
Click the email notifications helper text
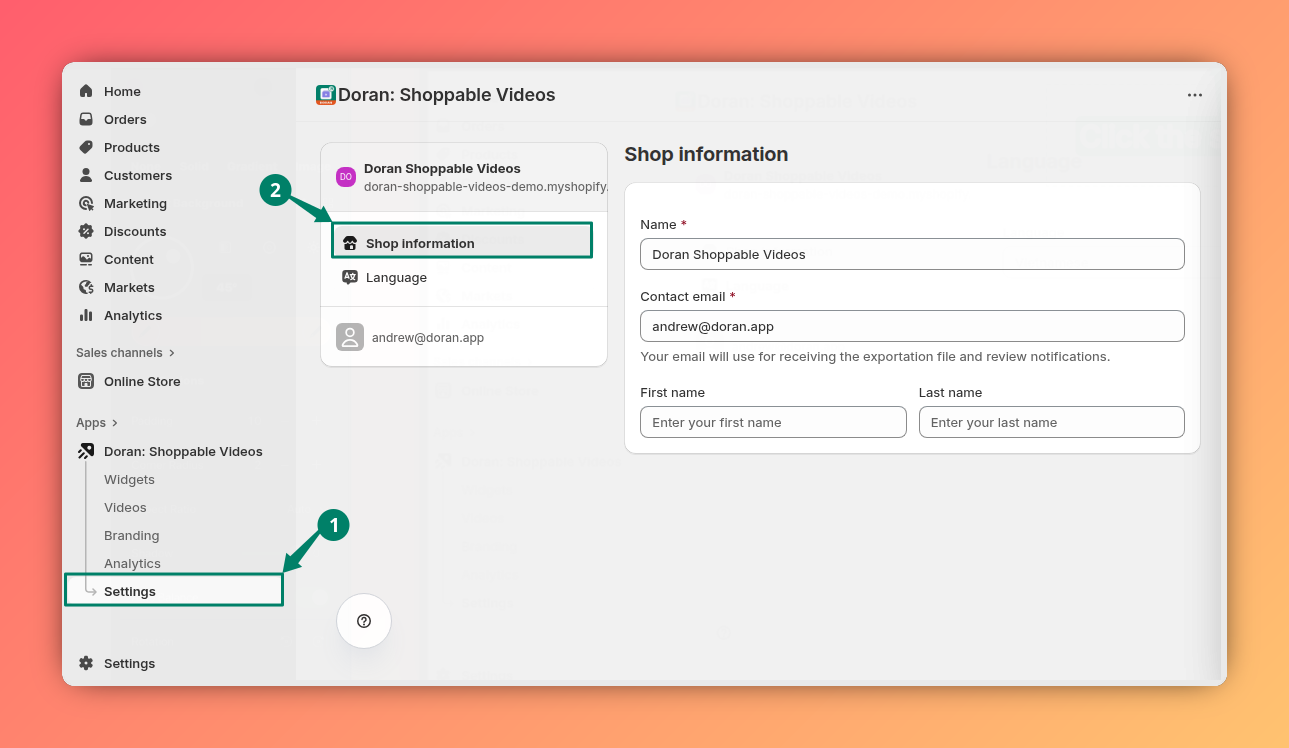point(875,357)
